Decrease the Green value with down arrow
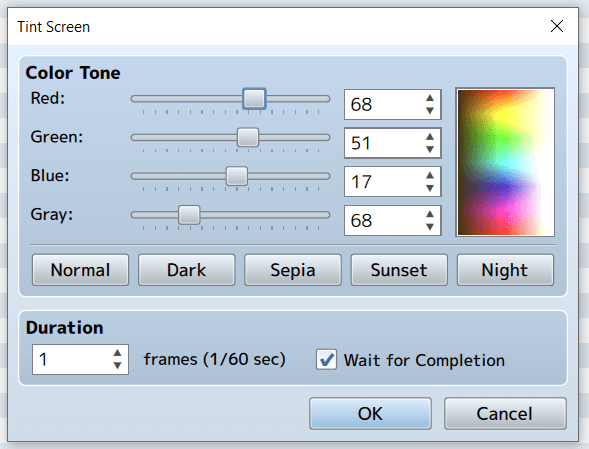 pyautogui.click(x=430, y=149)
